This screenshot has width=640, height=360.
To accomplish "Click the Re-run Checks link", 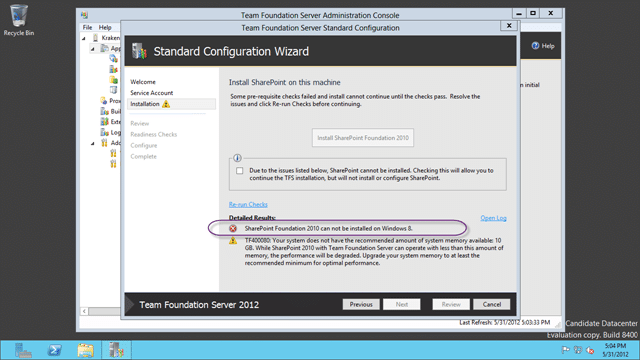I will [248, 204].
